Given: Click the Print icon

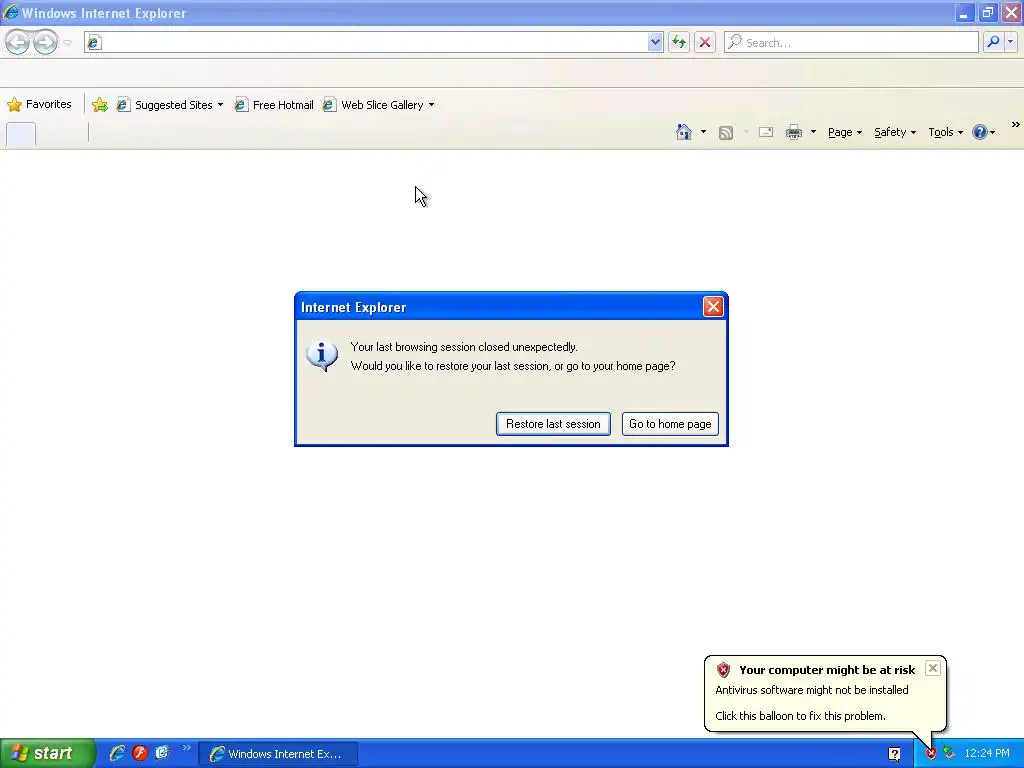Looking at the screenshot, I should click(794, 133).
